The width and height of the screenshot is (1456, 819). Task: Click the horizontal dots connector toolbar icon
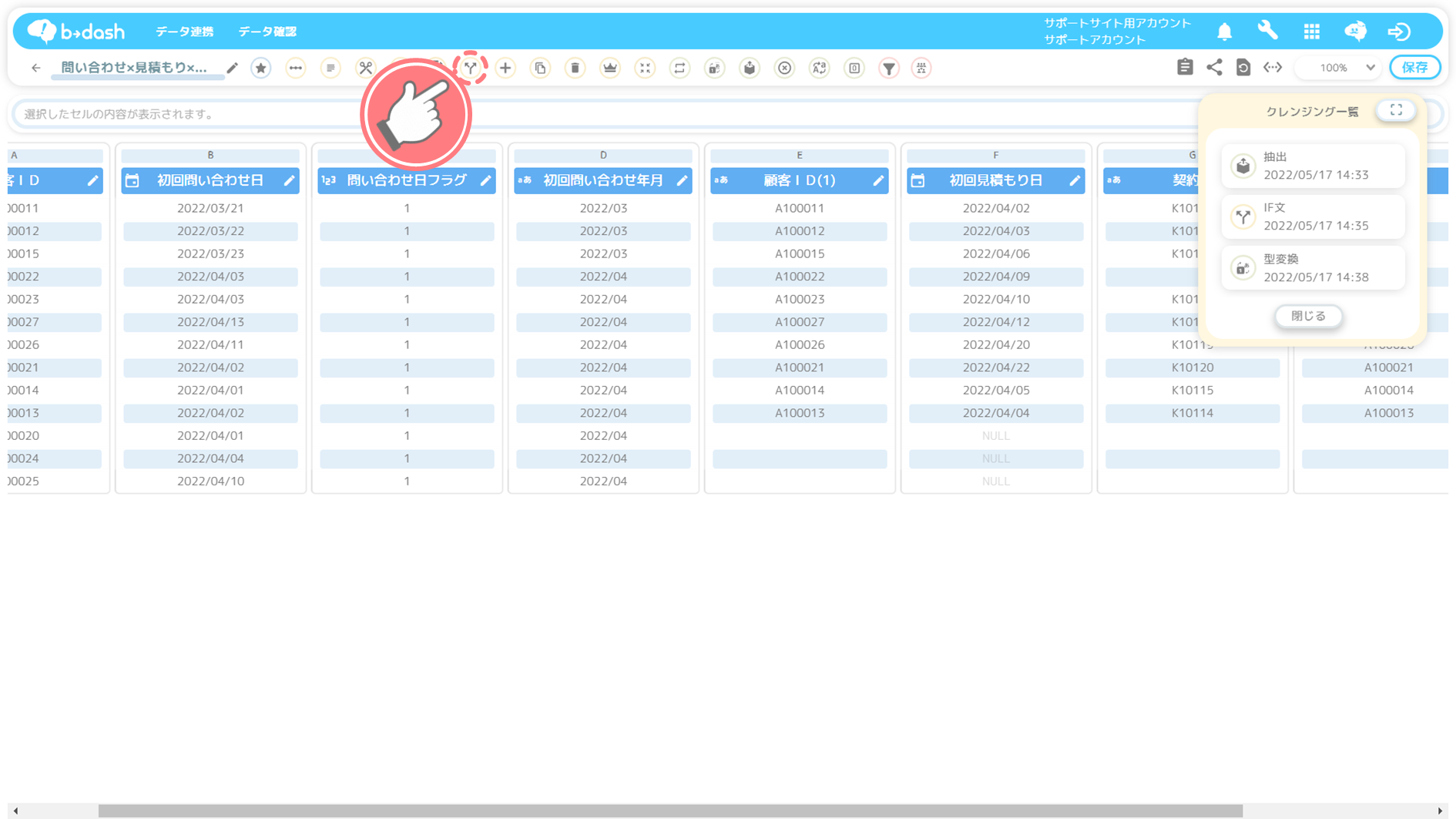296,68
